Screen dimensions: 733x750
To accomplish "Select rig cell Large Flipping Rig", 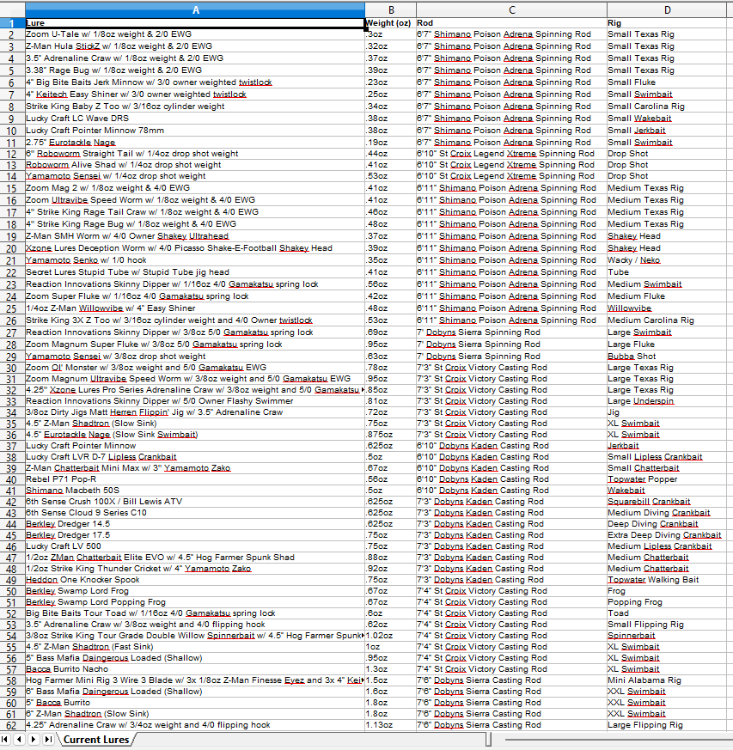I will pyautogui.click(x=667, y=725).
